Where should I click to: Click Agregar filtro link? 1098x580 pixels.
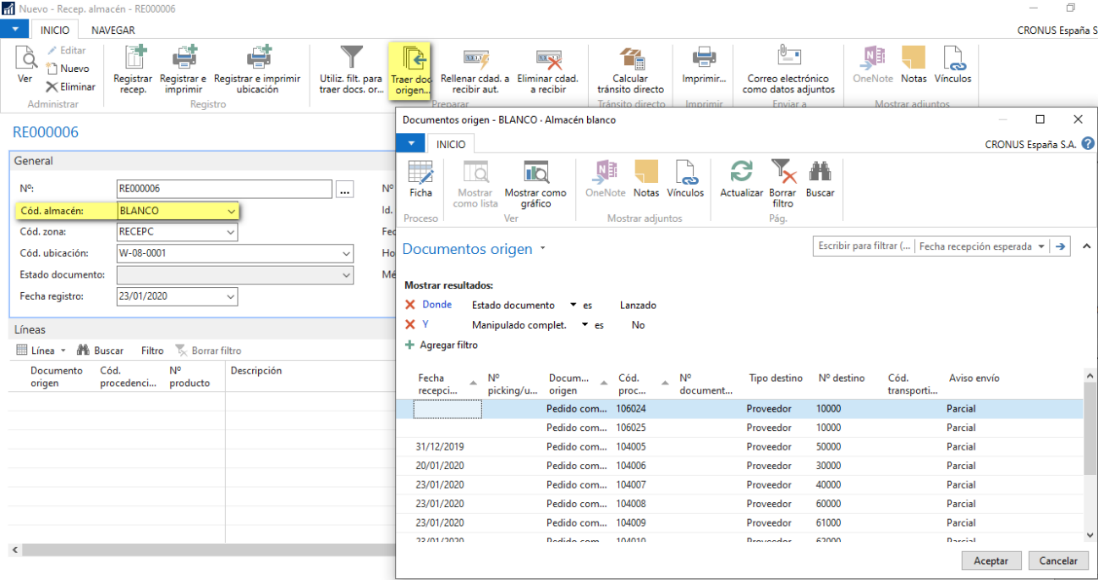click(x=441, y=345)
